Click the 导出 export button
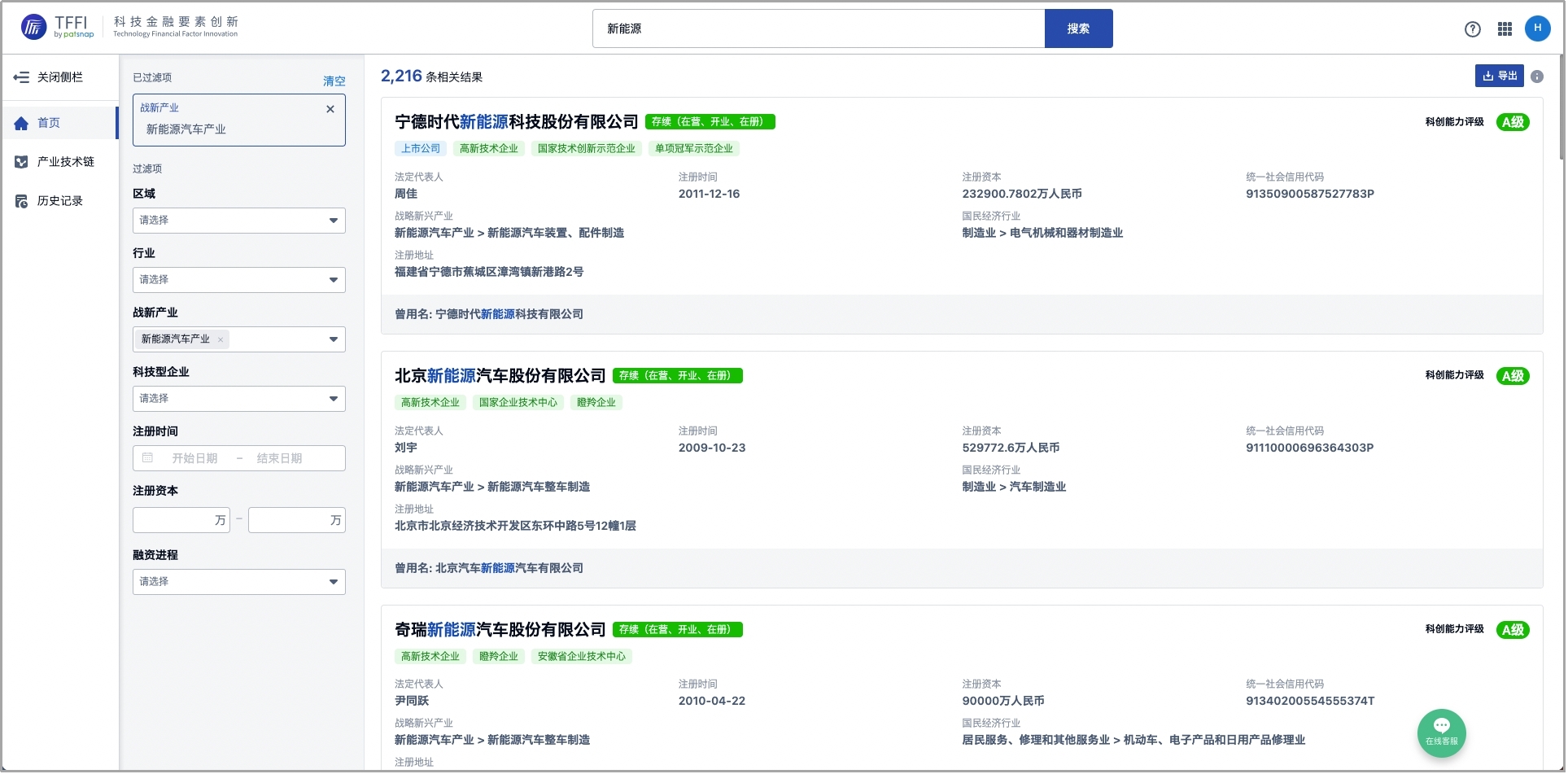This screenshot has width=1568, height=774. pos(1499,76)
